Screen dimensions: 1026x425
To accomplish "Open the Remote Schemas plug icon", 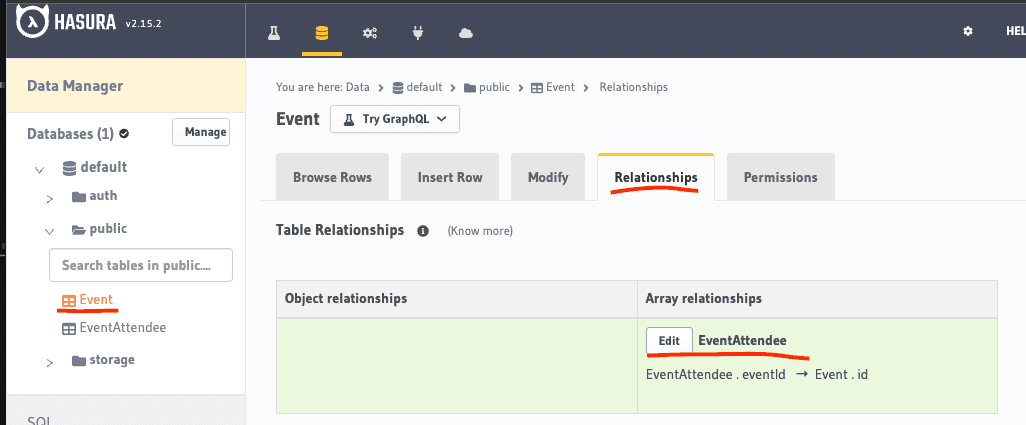I will click(418, 32).
